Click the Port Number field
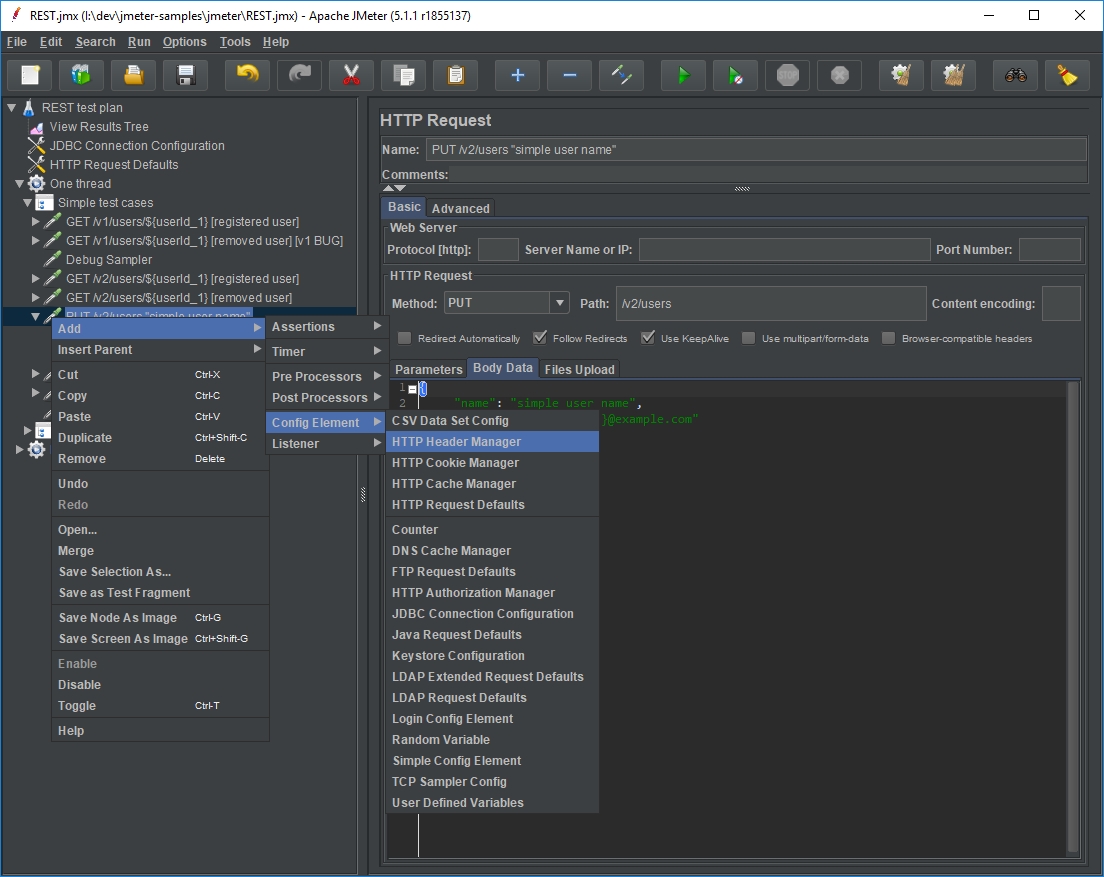This screenshot has width=1104, height=877. (1049, 250)
